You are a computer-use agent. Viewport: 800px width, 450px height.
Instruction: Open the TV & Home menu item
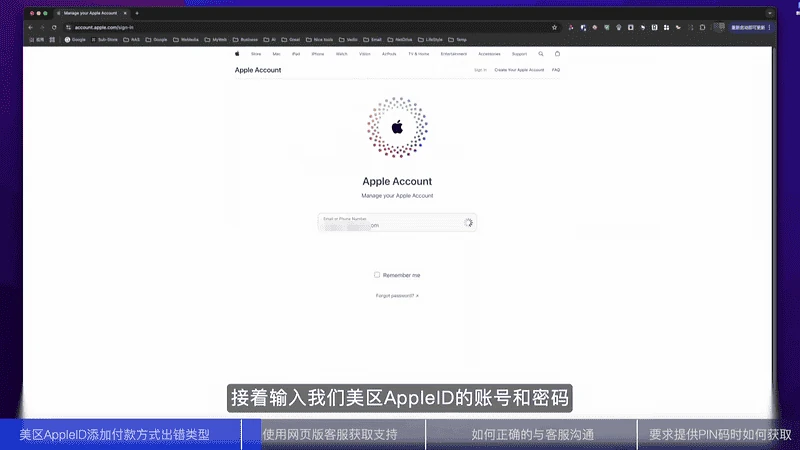coord(419,54)
